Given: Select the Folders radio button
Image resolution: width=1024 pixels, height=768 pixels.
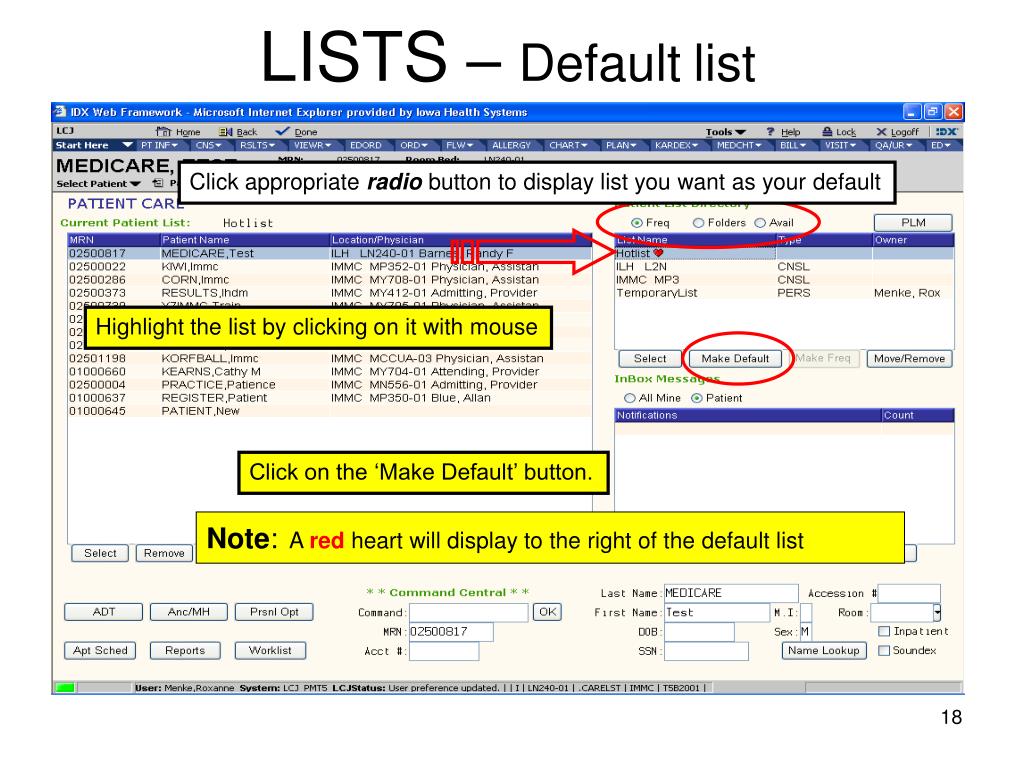Looking at the screenshot, I should (x=699, y=223).
